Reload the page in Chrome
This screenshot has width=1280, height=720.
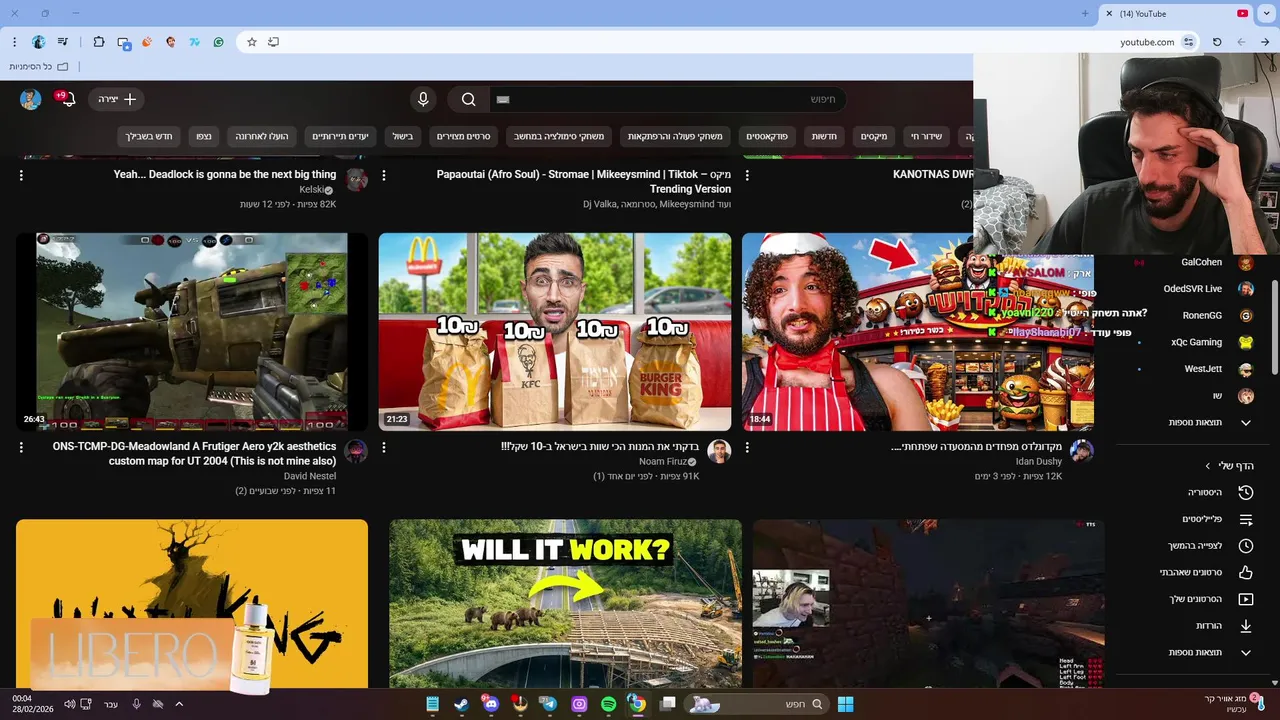(1217, 42)
